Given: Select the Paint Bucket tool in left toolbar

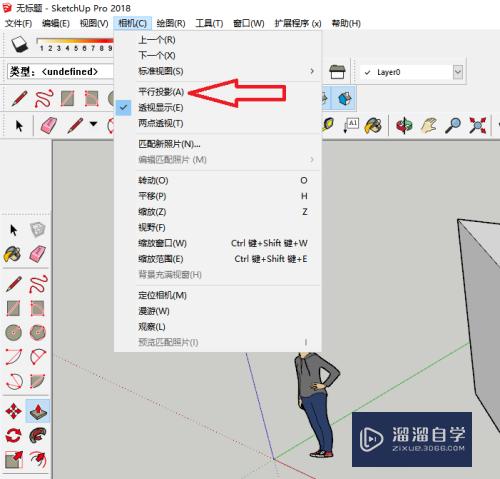Looking at the screenshot, I should (x=13, y=254).
